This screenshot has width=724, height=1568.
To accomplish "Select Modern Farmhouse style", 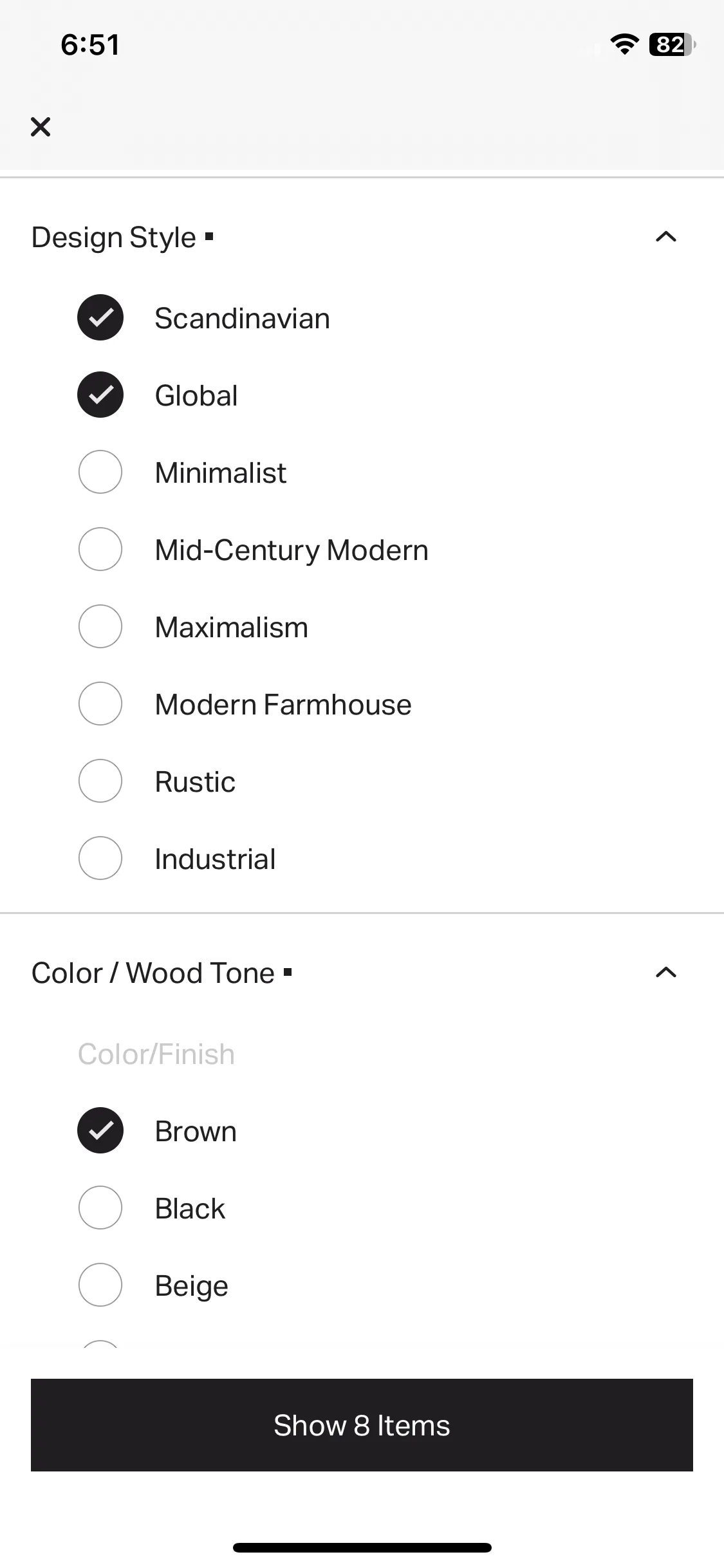I will point(100,704).
